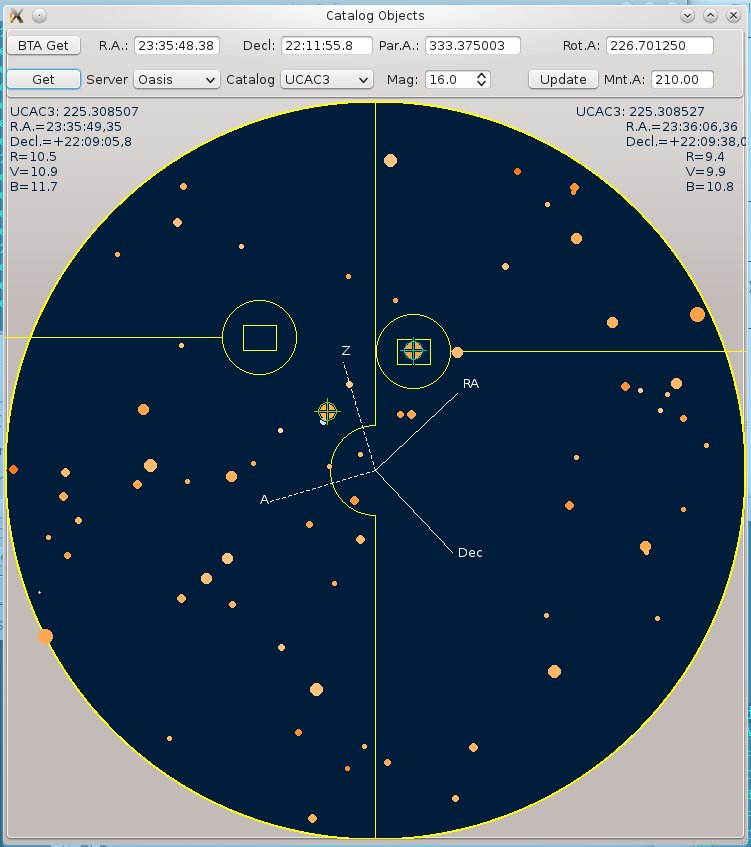Open the Catalog dropdown showing UCAC3

326,79
